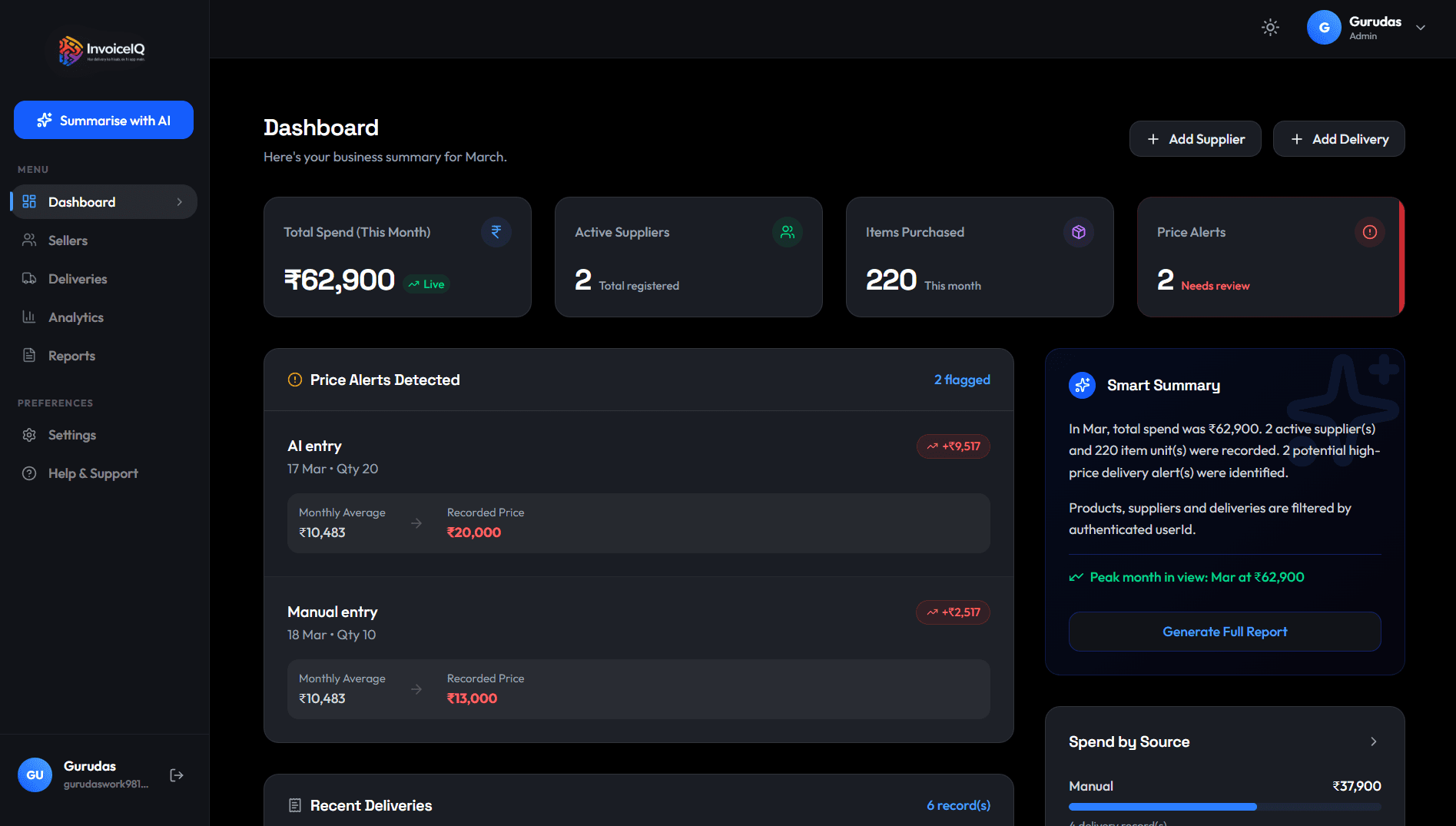This screenshot has height=826, width=1456.
Task: Expand the Spend by Source arrow
Action: coord(1373,741)
